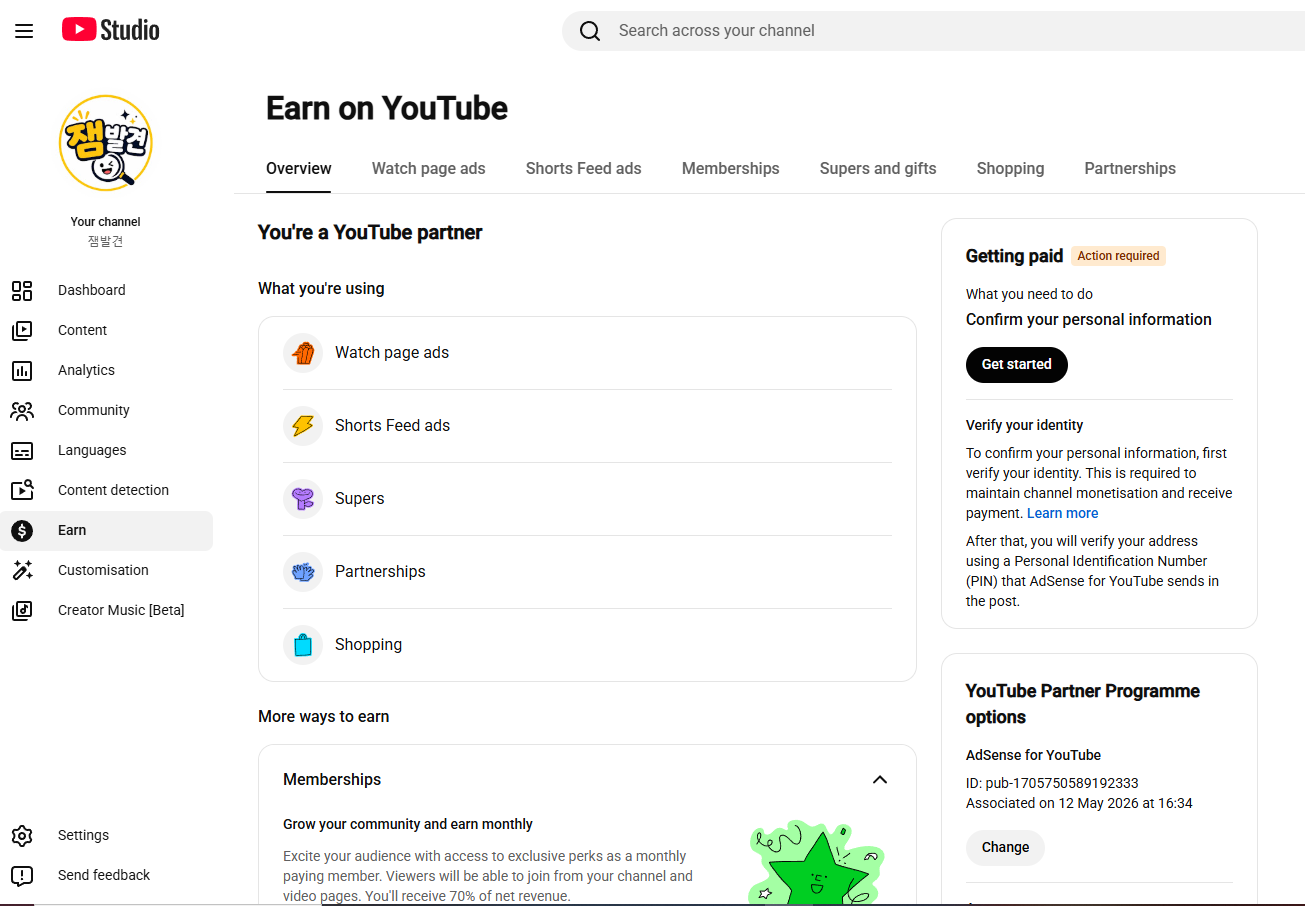
Task: Open the Content sidebar icon
Action: [x=22, y=330]
